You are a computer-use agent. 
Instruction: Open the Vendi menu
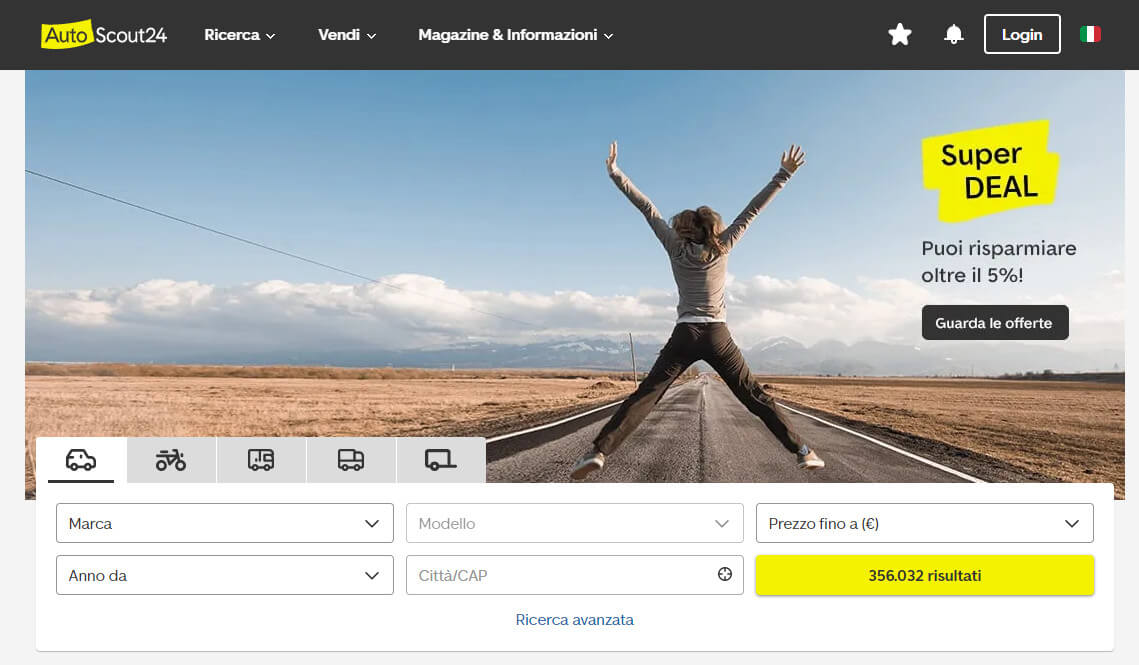tap(347, 35)
